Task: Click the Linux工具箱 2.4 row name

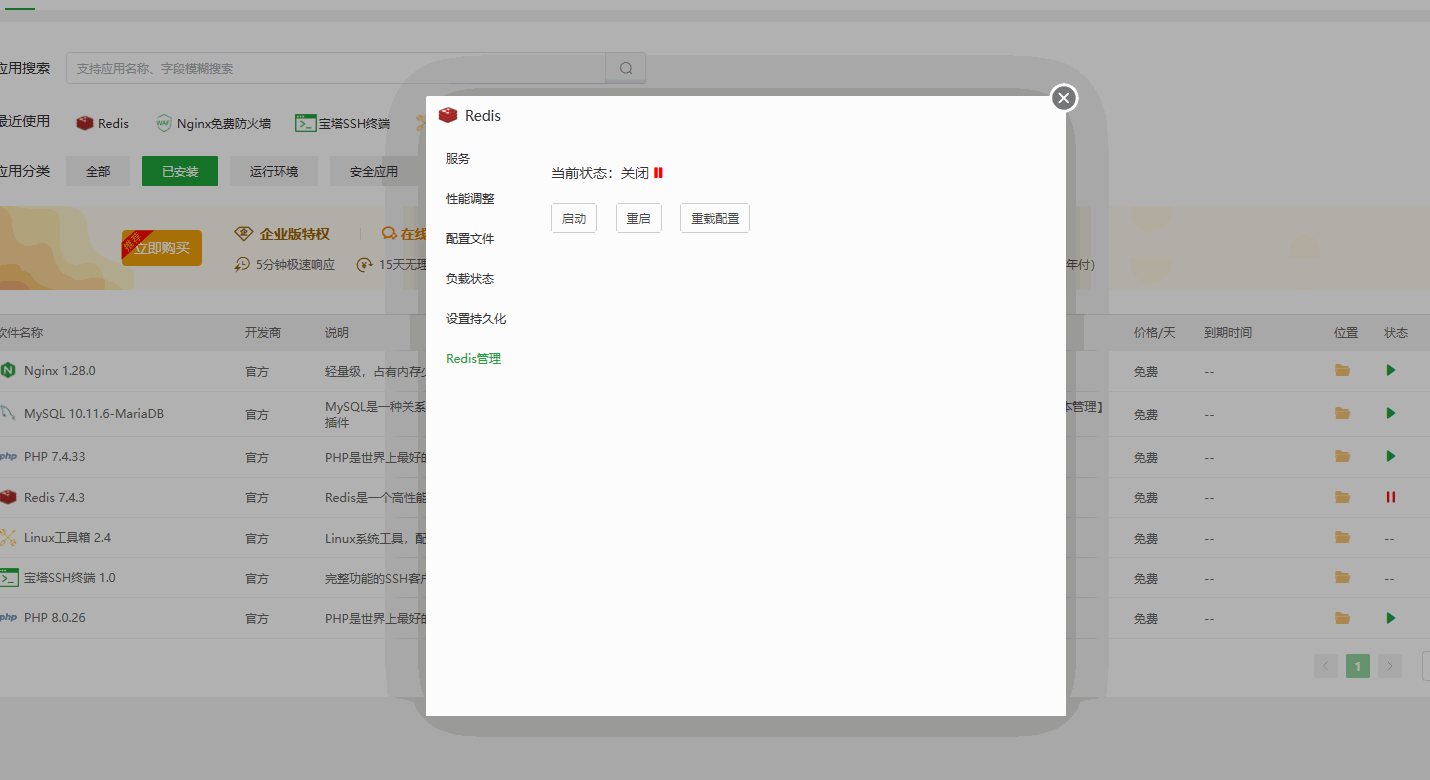Action: pyautogui.click(x=67, y=538)
